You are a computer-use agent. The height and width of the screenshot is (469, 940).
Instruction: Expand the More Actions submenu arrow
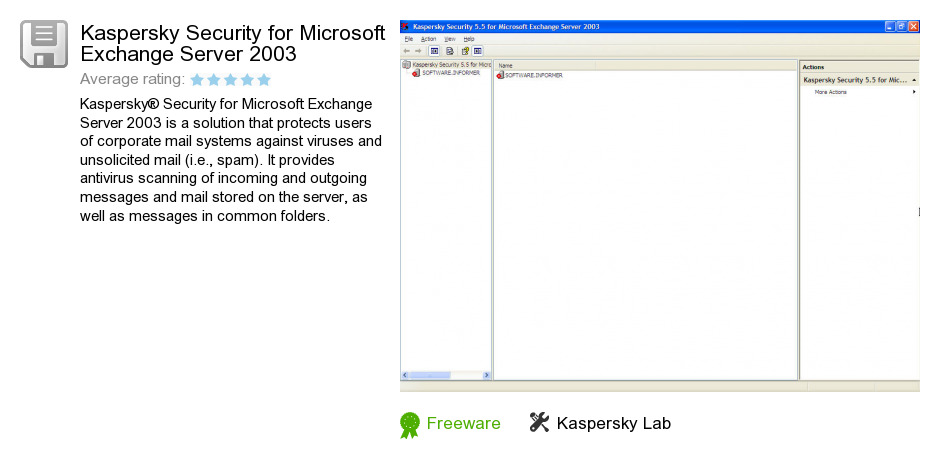(x=914, y=92)
